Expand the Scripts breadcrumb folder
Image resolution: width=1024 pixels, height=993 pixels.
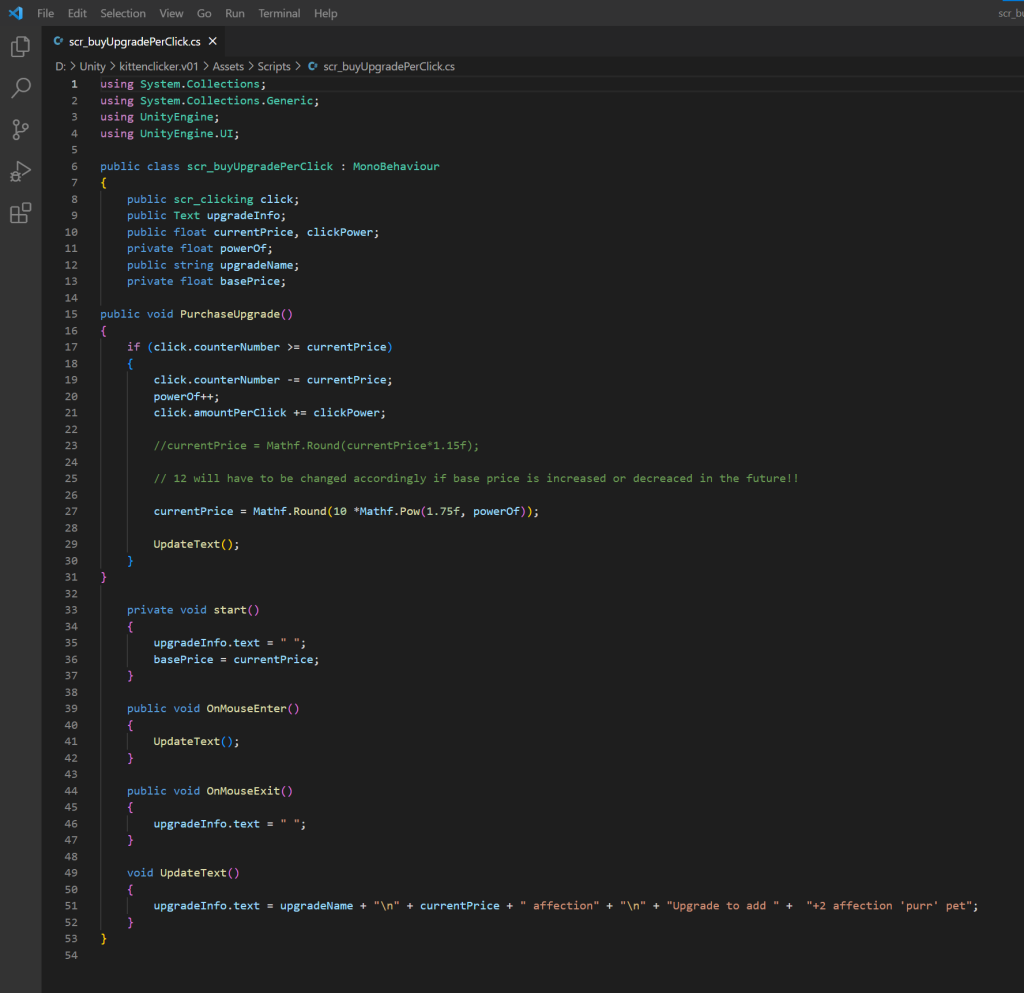point(273,66)
